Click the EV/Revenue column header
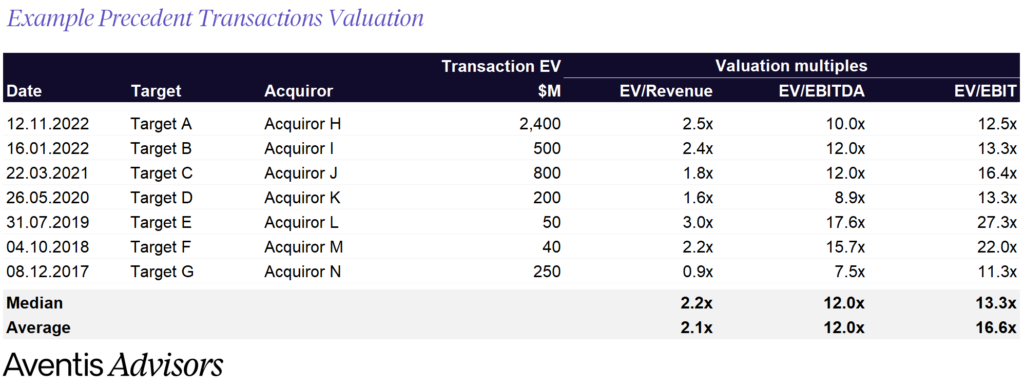This screenshot has height=387, width=1024. coord(666,91)
